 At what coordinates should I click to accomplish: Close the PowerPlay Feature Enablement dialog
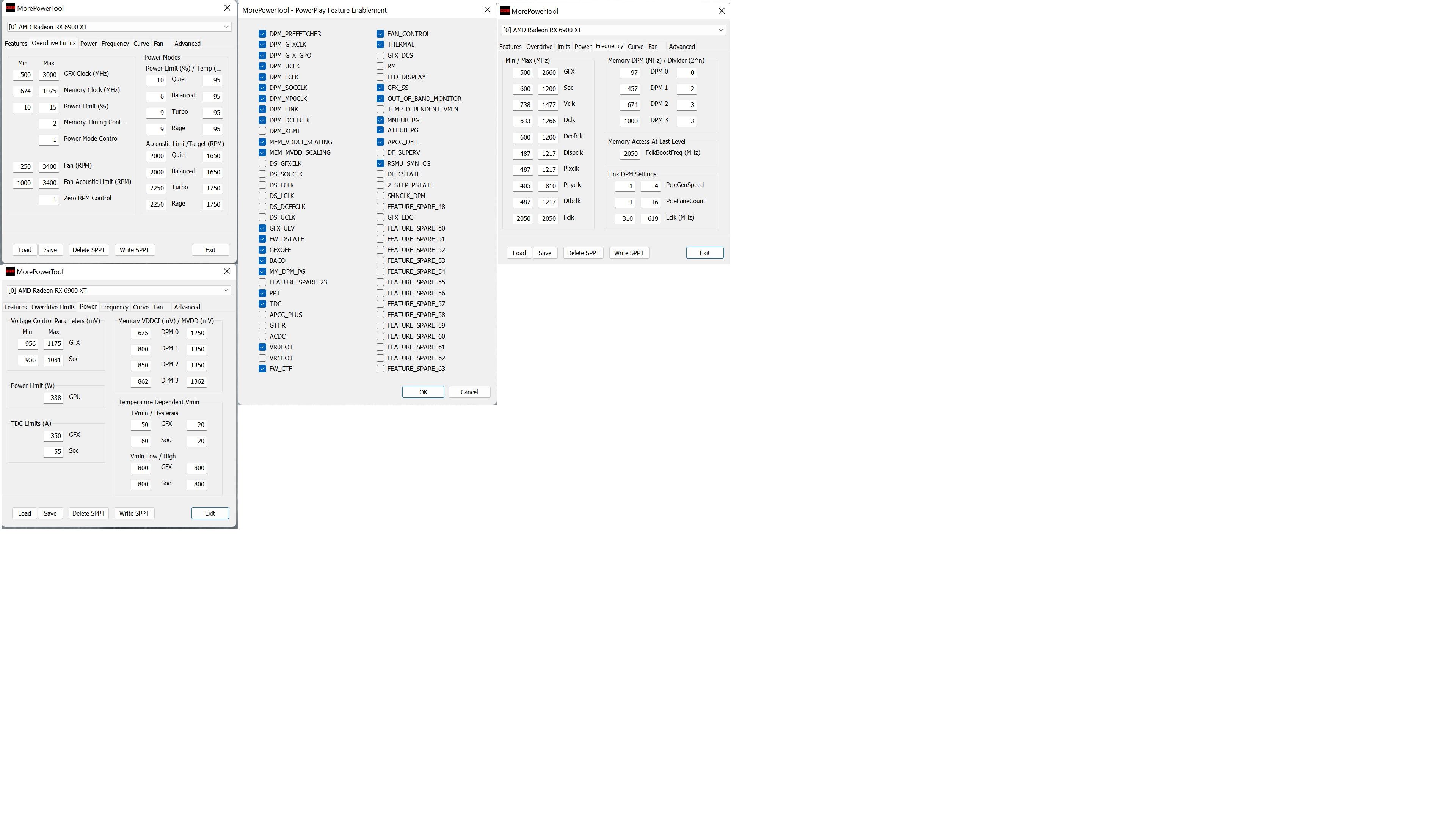487,9
